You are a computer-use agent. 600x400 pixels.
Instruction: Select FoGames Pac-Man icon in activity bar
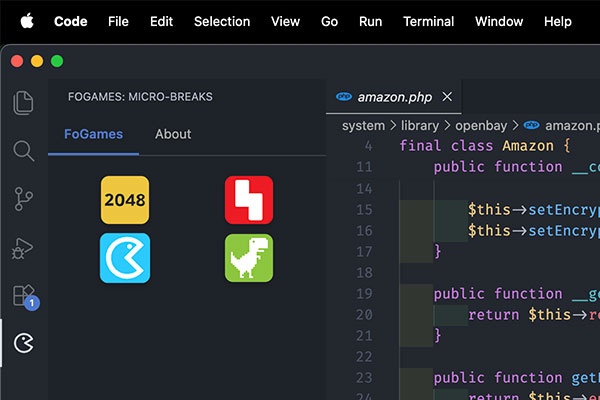click(24, 344)
